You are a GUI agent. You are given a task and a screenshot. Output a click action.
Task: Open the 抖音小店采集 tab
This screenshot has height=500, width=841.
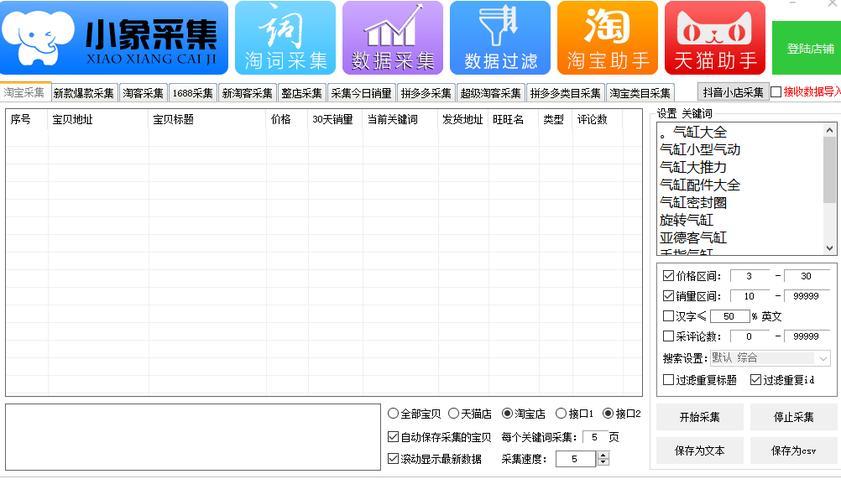pos(733,92)
